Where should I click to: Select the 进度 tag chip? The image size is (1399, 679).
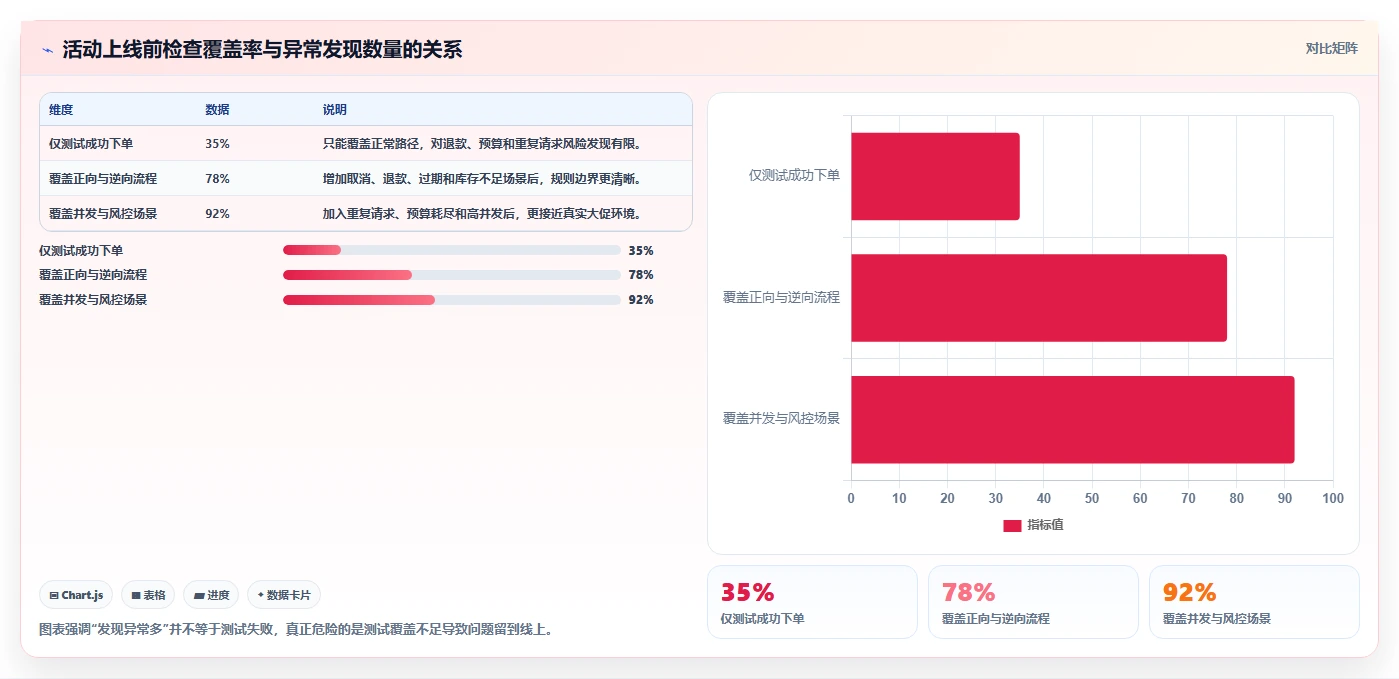coord(211,595)
